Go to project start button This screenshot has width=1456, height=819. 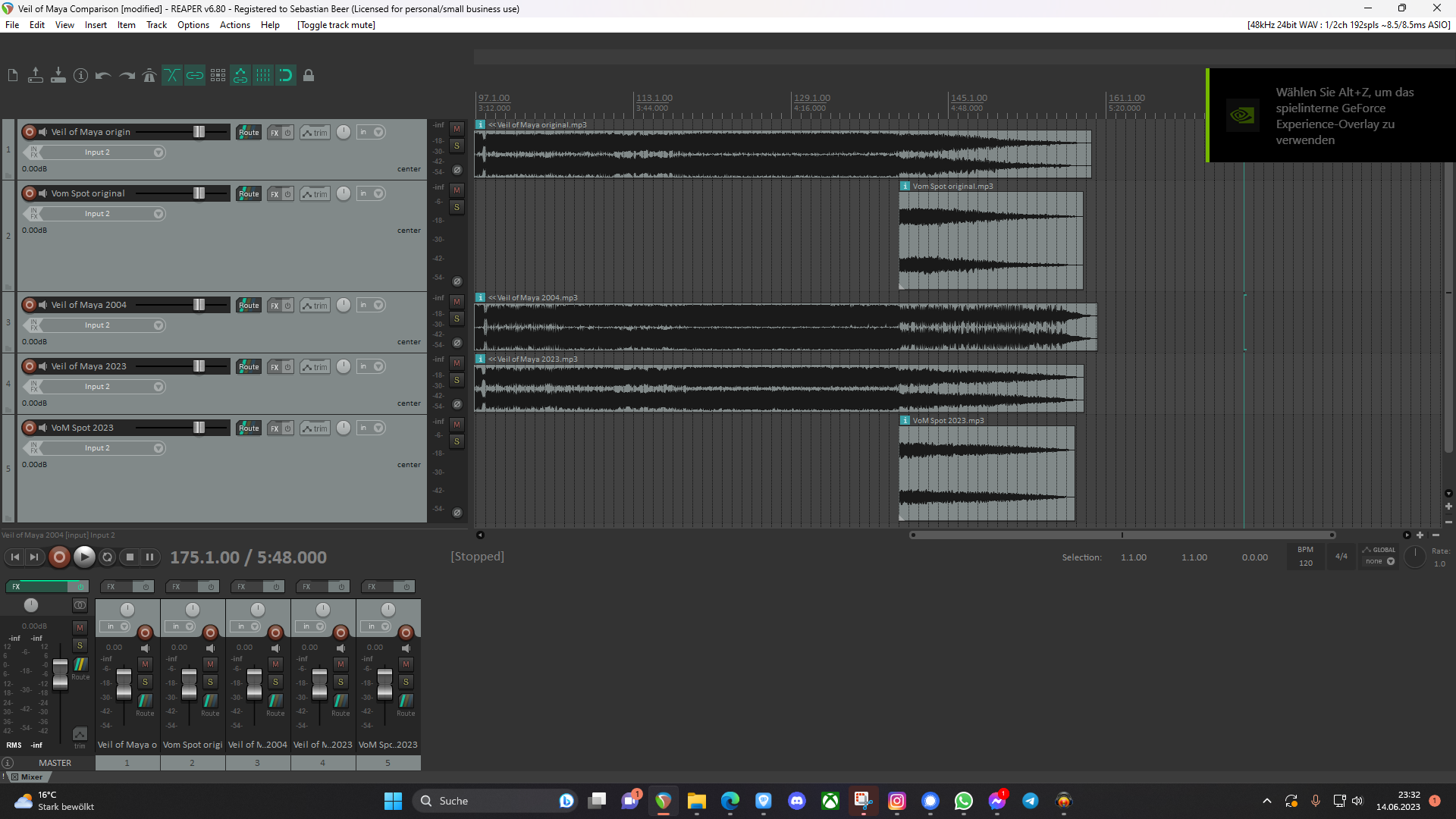(15, 557)
